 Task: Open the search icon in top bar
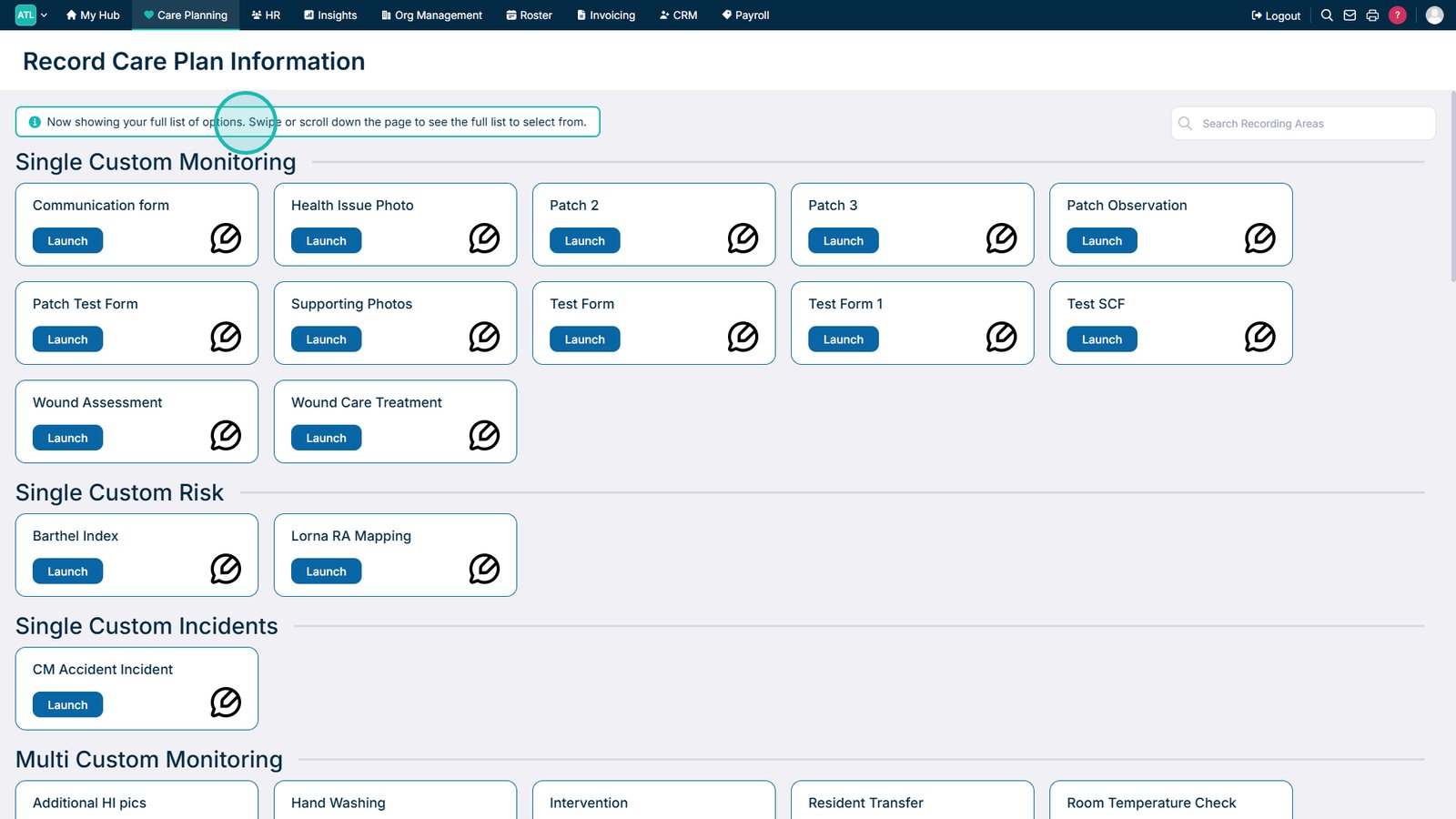[1327, 15]
